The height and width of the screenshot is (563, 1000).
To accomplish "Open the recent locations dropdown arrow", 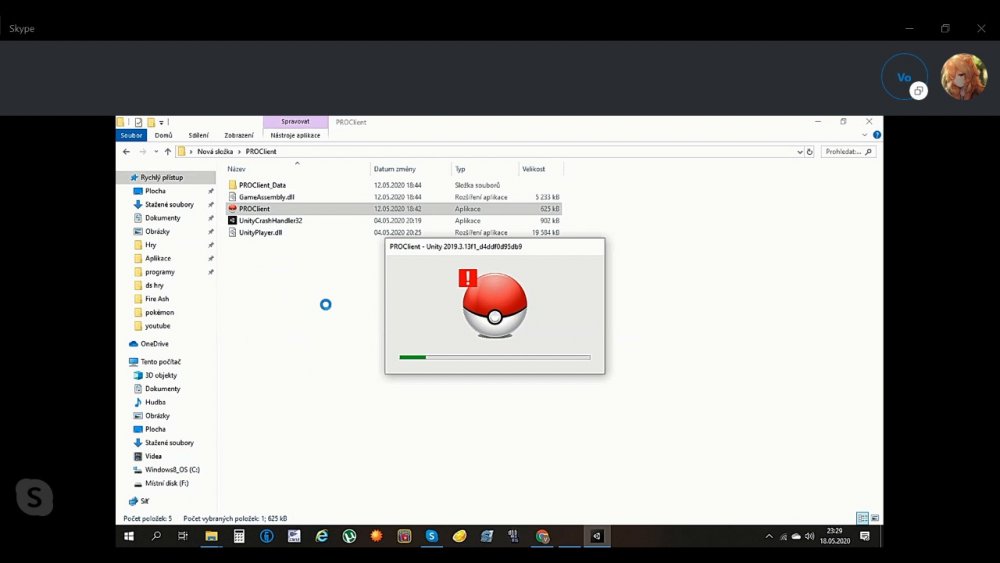I will pyautogui.click(x=155, y=152).
